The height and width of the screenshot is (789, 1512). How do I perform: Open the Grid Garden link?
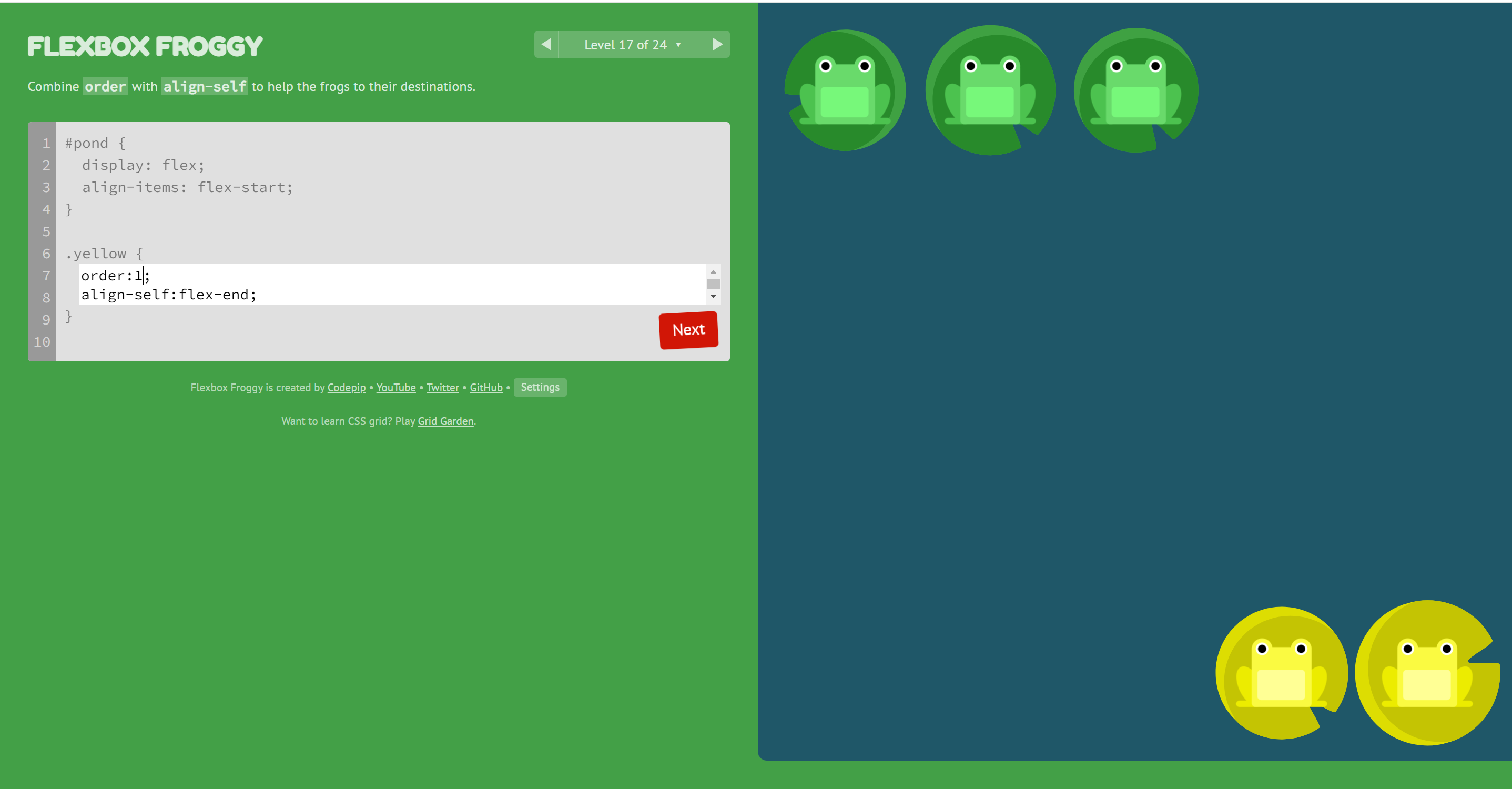pyautogui.click(x=445, y=421)
